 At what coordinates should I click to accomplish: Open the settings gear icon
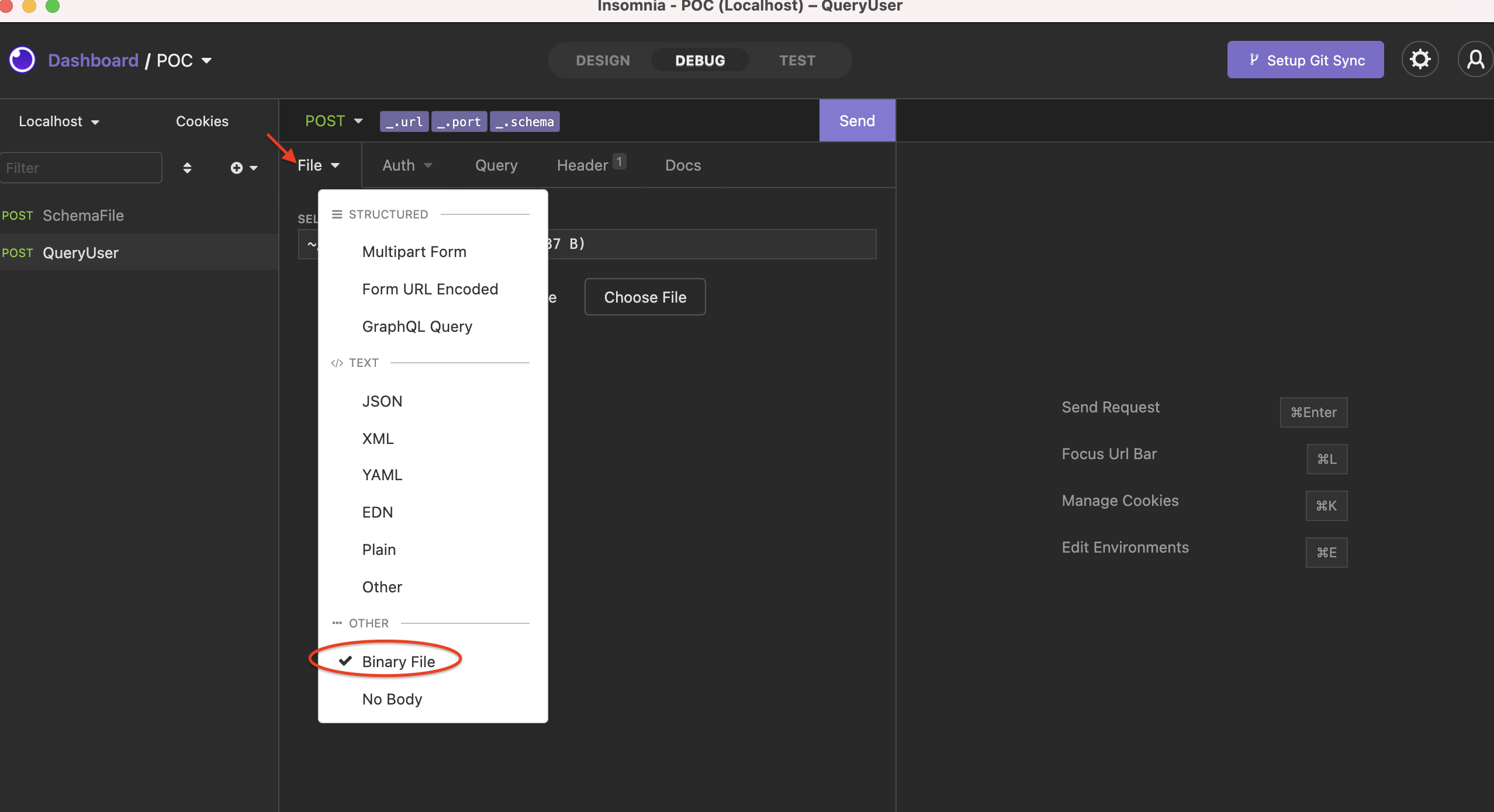point(1420,59)
